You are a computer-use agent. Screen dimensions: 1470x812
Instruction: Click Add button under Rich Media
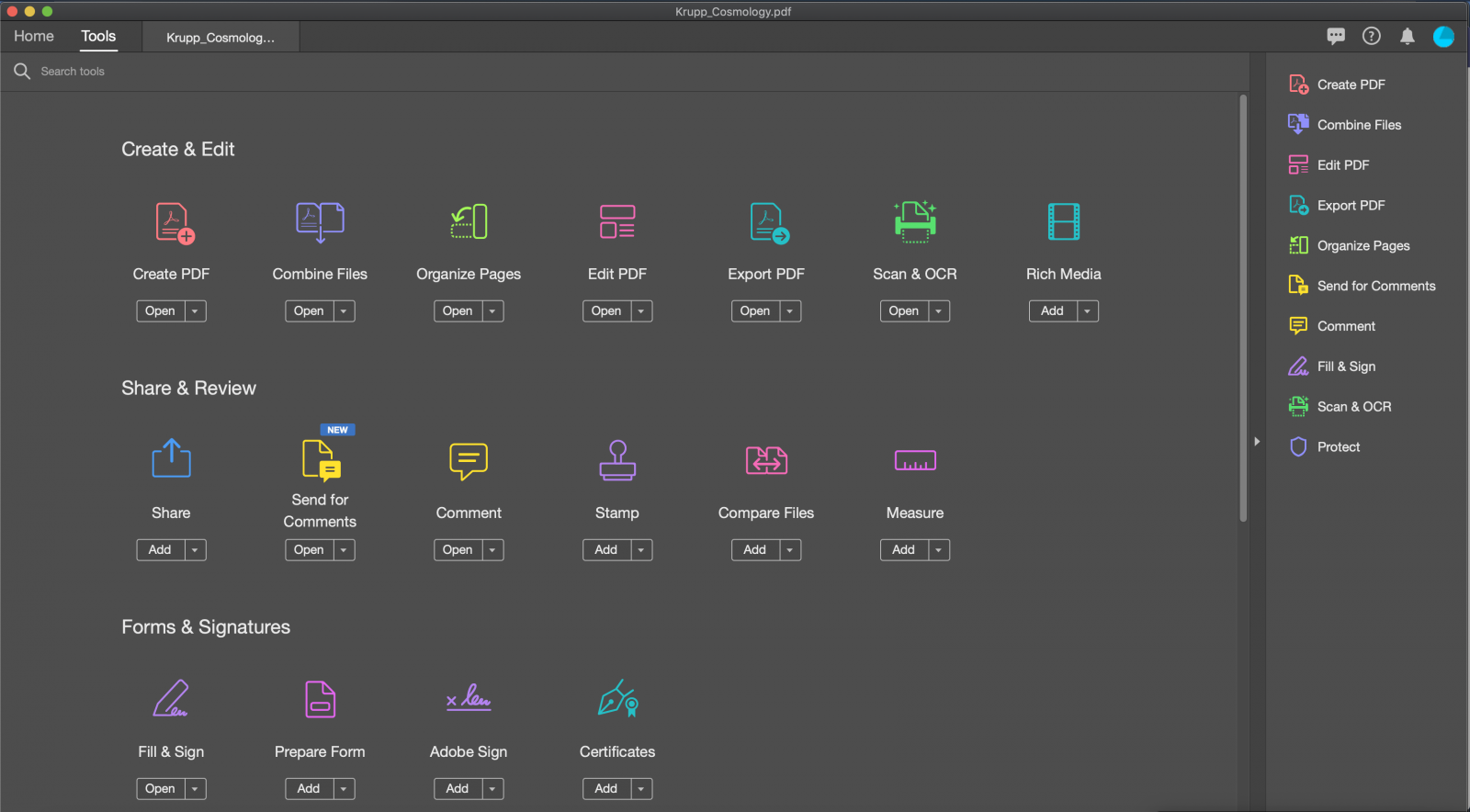point(1053,311)
